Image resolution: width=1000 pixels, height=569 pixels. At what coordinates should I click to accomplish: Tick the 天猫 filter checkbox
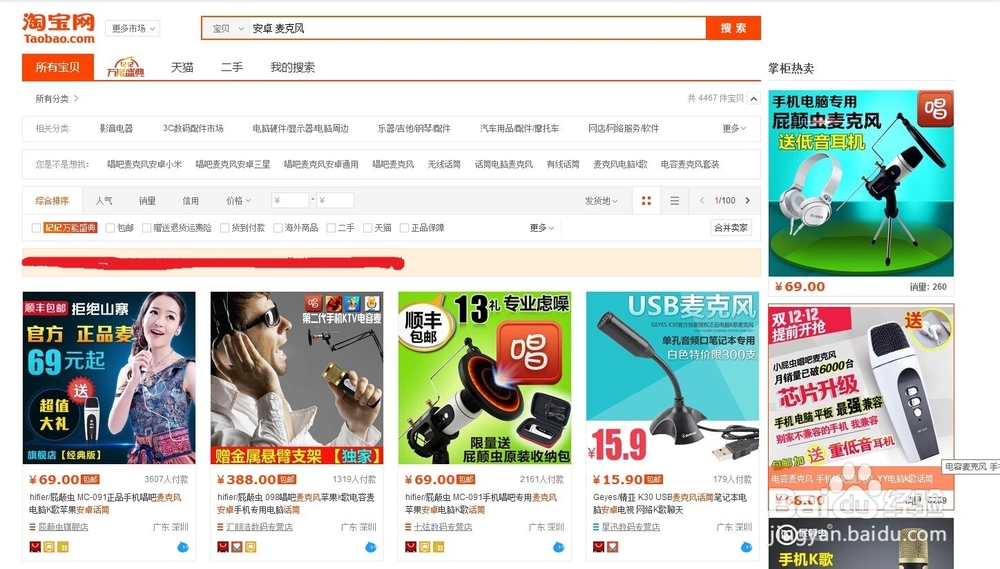[367, 228]
